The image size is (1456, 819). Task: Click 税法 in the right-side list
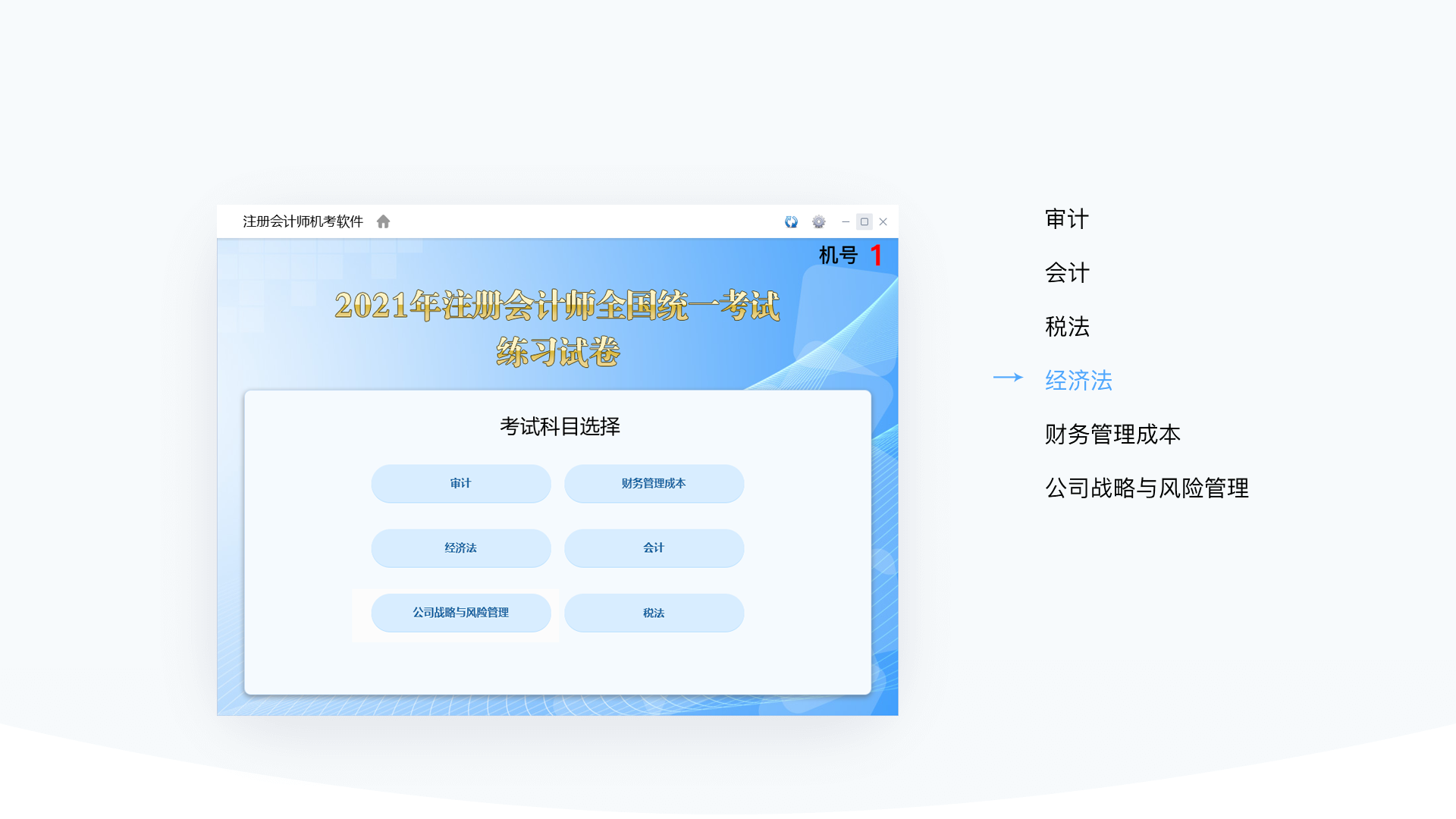(x=1066, y=327)
